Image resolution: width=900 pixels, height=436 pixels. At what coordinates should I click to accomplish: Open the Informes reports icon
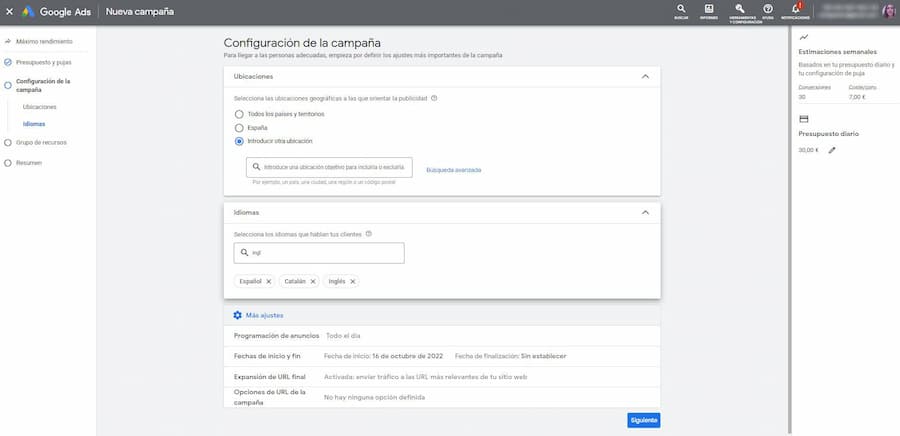[x=709, y=10]
